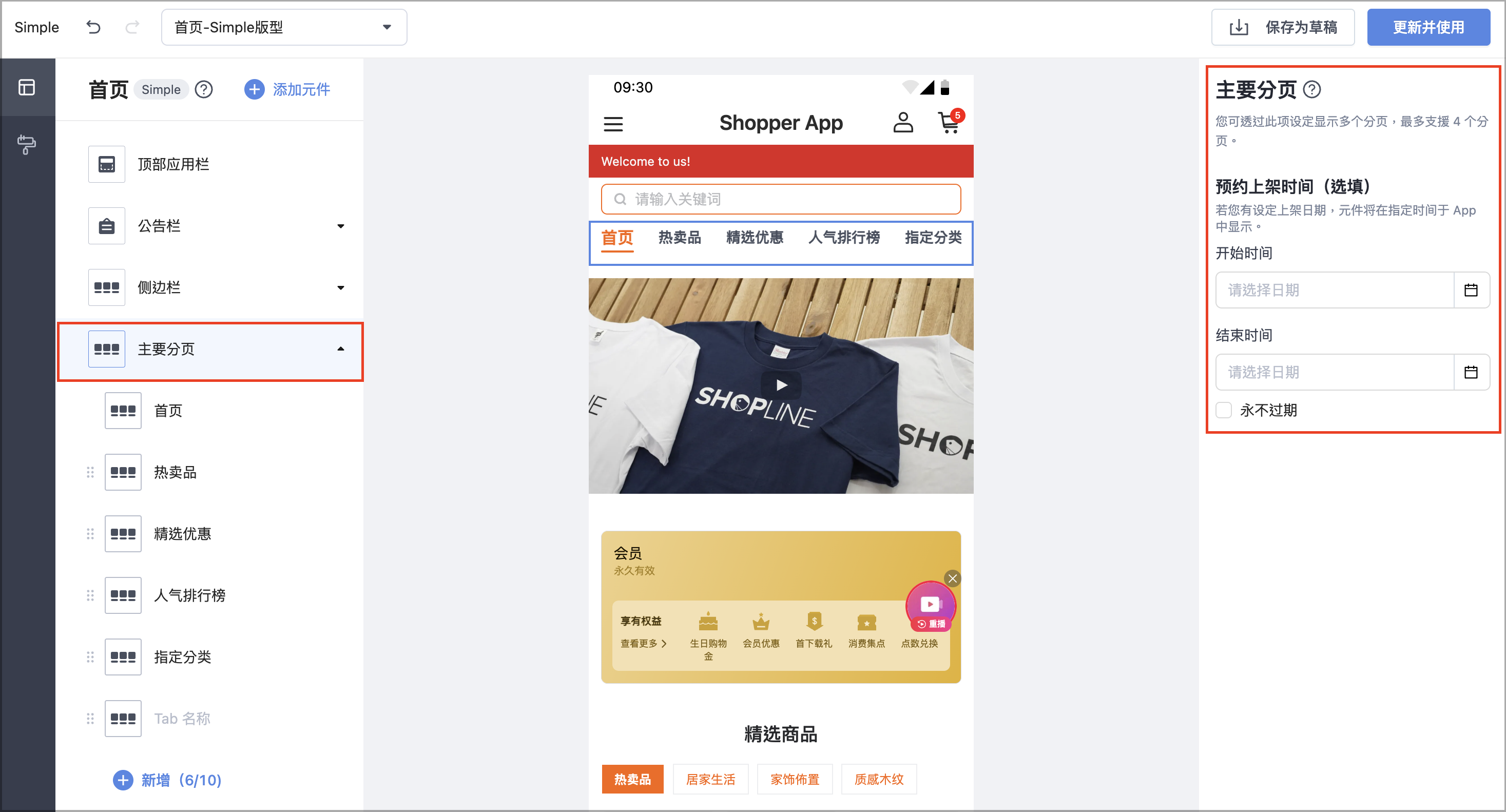Select 精选优惠 tab in app preview
The image size is (1506, 812).
click(755, 238)
